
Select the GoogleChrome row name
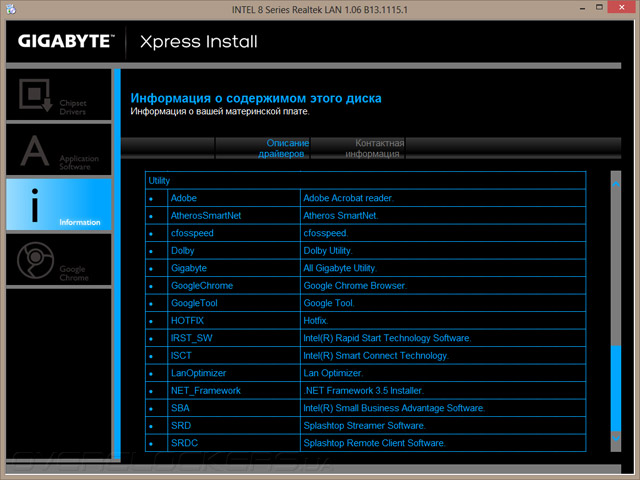202,286
